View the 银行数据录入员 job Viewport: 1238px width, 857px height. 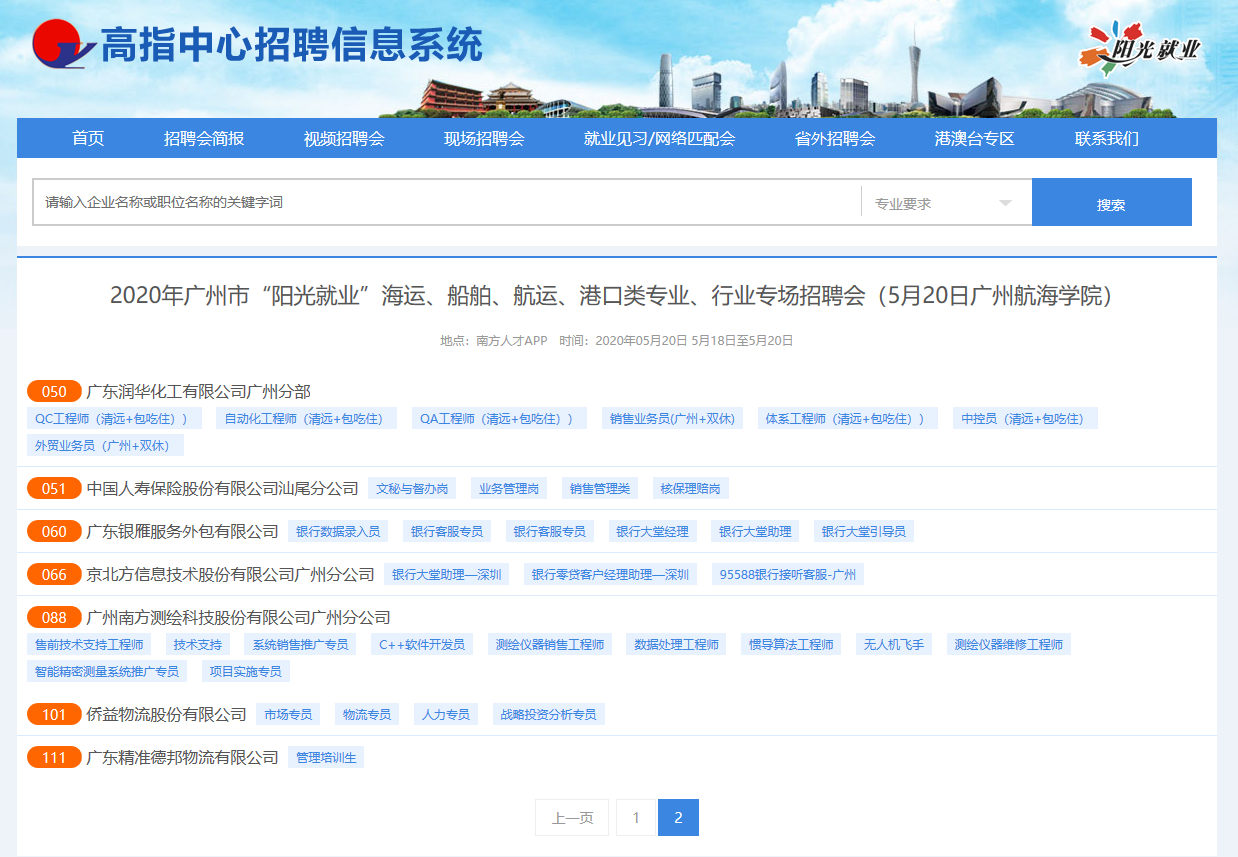pos(338,531)
